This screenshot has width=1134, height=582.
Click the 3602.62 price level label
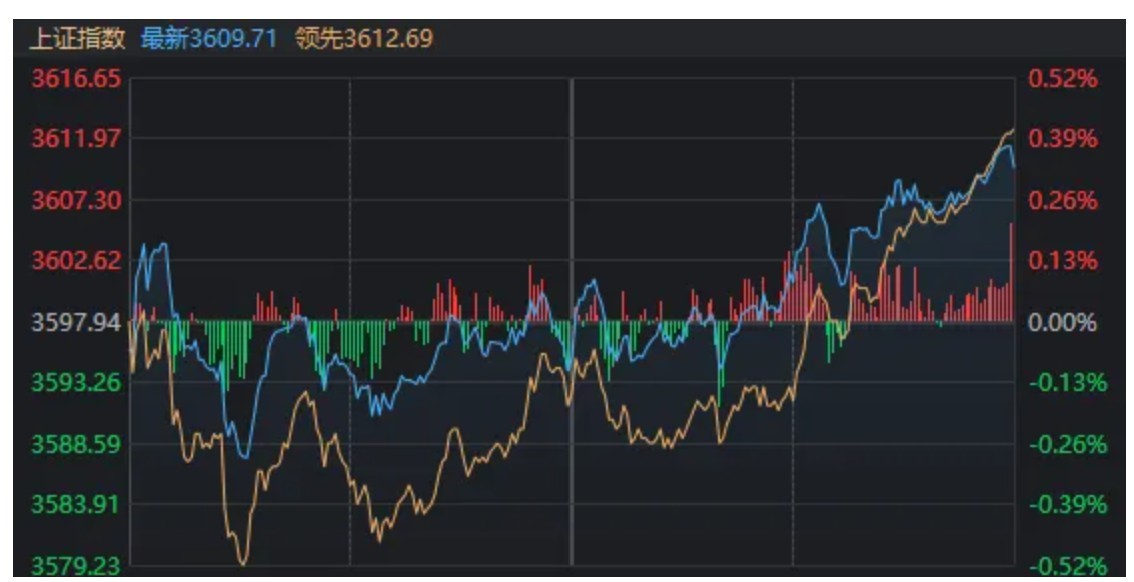[76, 260]
